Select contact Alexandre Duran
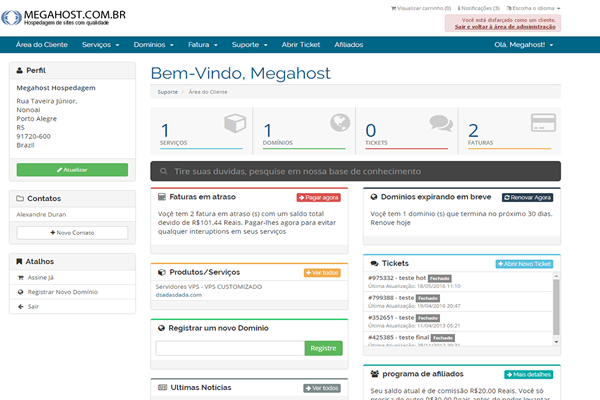The height and width of the screenshot is (400, 600). pos(41,214)
